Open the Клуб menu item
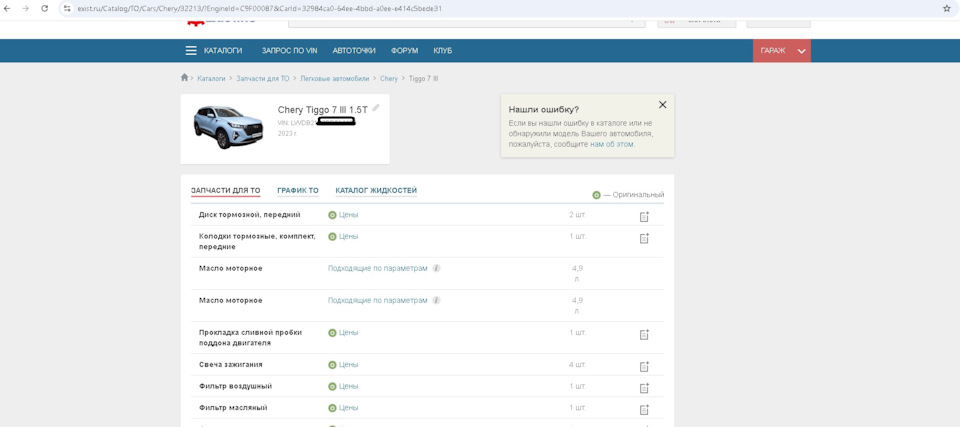 coord(443,51)
